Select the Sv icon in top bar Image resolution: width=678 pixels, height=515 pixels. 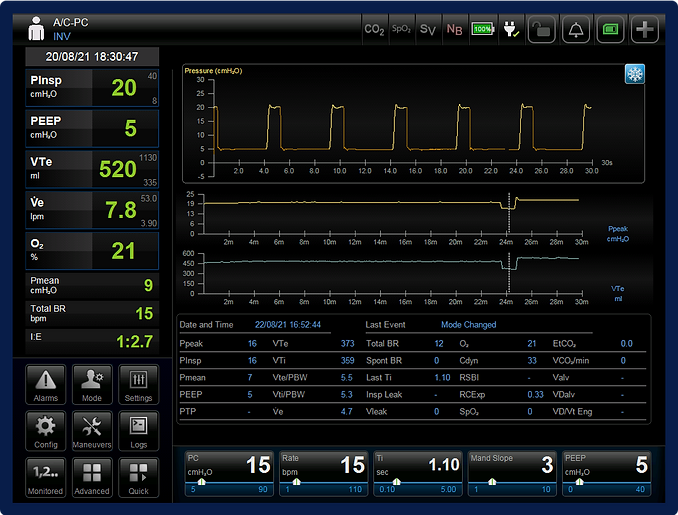click(x=428, y=29)
